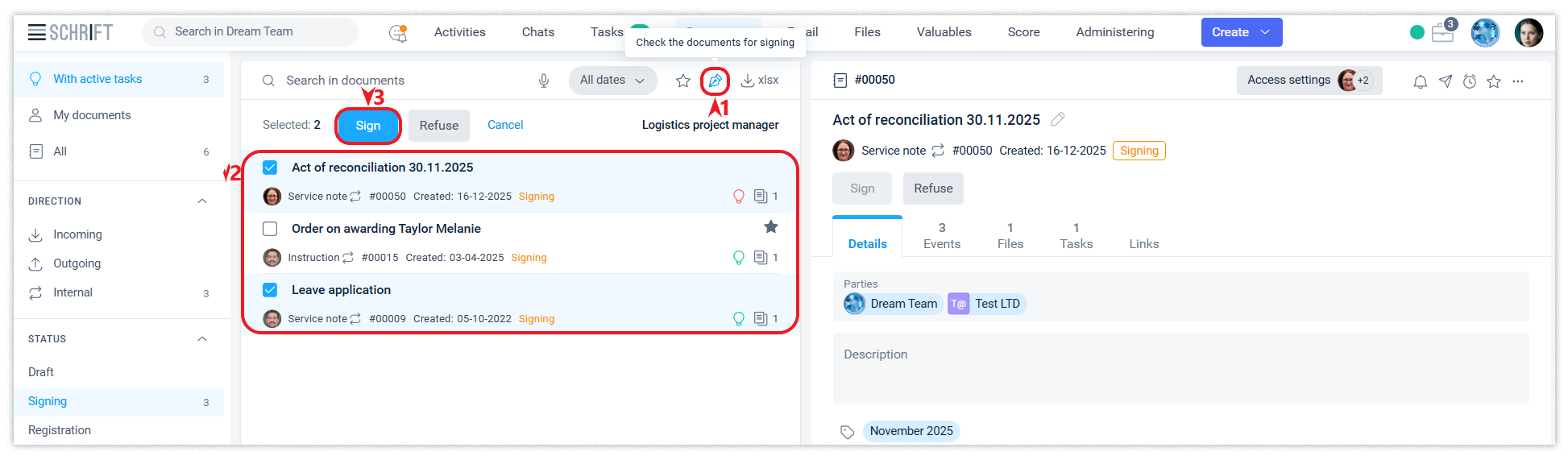Open the All dates dropdown filter

coord(612,81)
